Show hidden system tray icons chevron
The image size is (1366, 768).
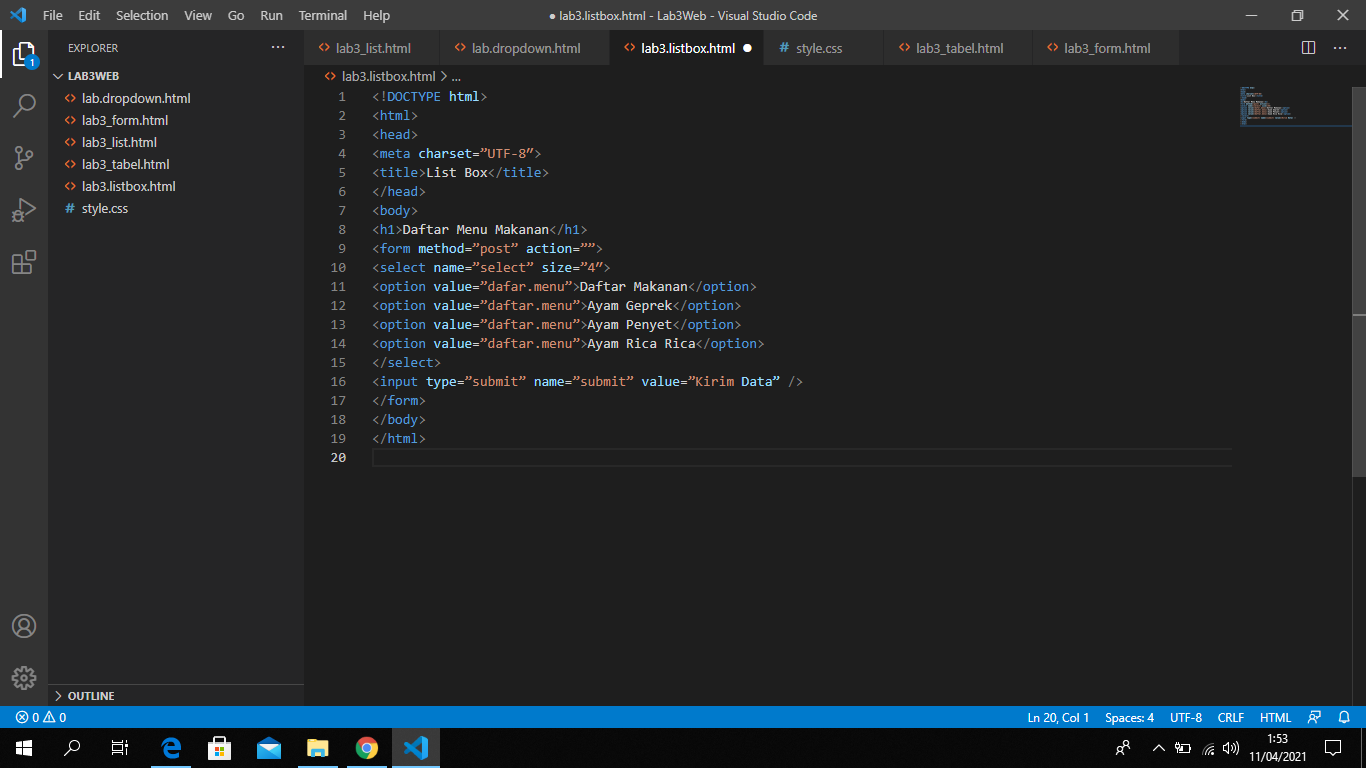(x=1159, y=748)
